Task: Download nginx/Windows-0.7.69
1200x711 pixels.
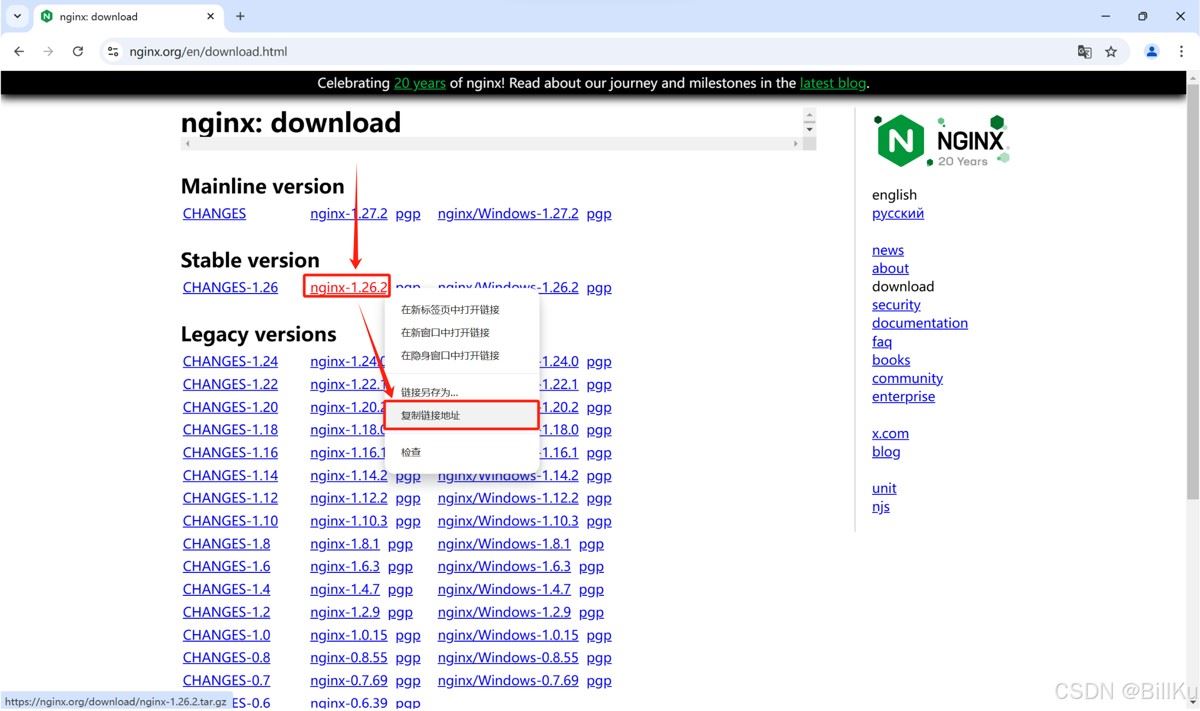Action: tap(508, 681)
